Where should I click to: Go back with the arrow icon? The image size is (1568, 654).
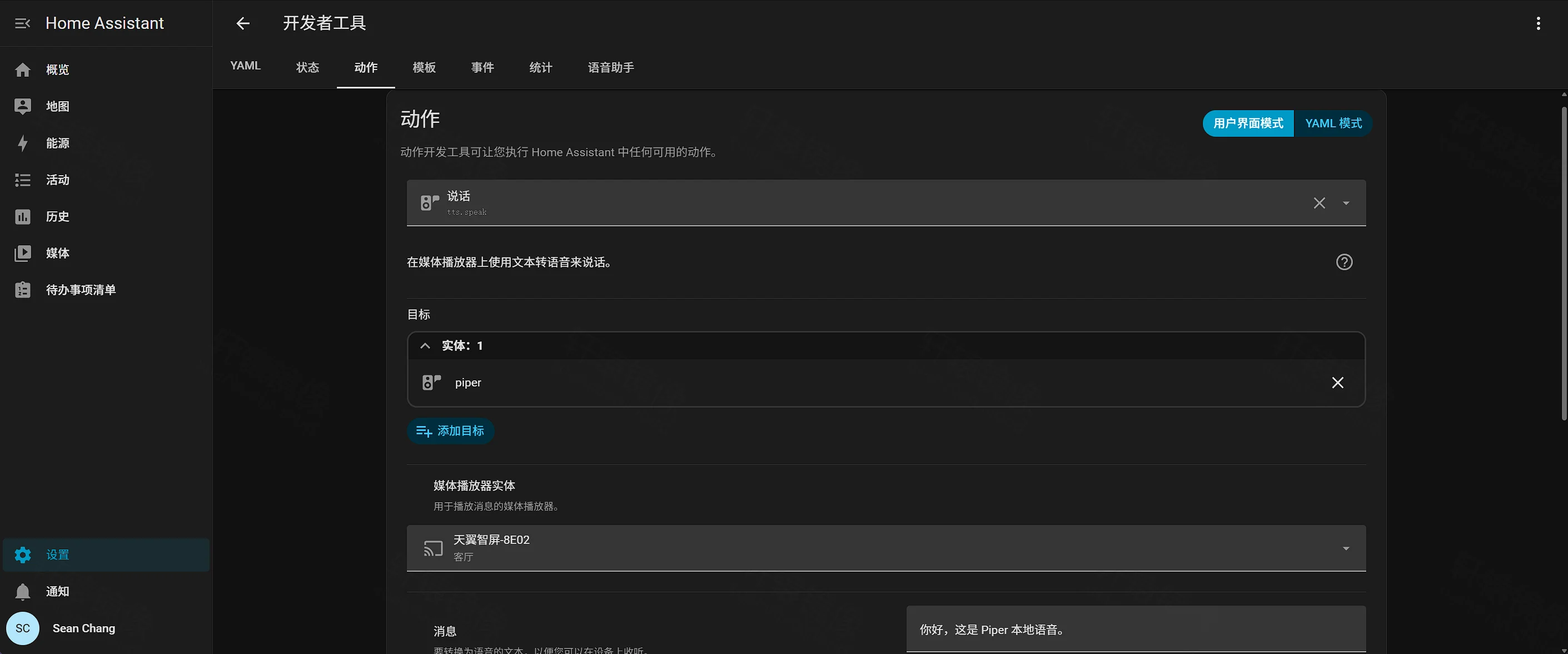point(243,23)
